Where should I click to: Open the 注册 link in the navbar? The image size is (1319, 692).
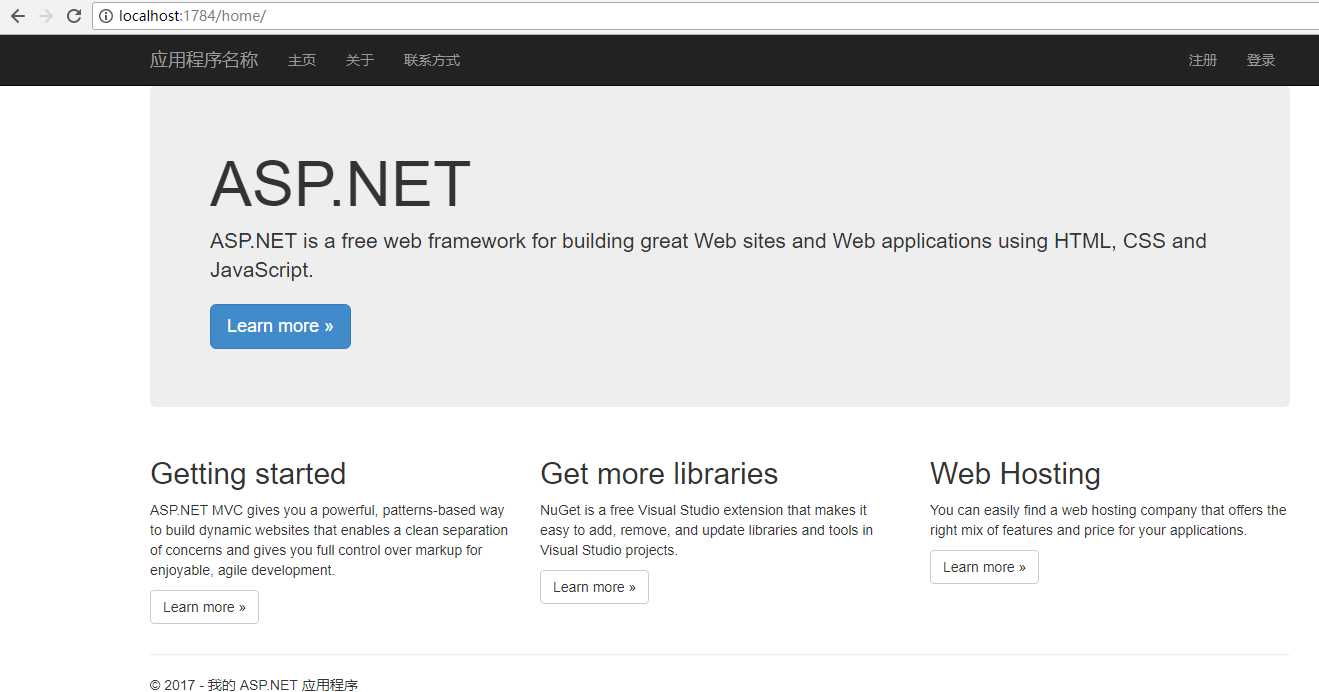[1203, 60]
